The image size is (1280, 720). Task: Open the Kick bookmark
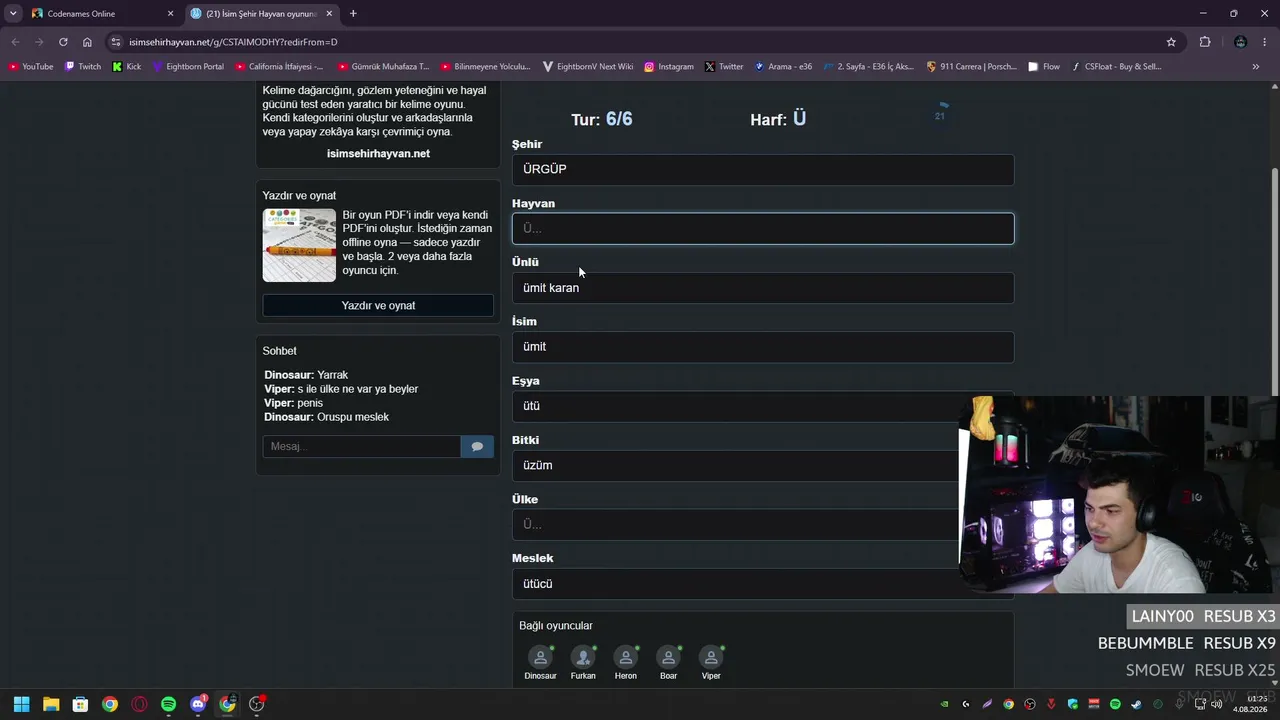(x=127, y=67)
